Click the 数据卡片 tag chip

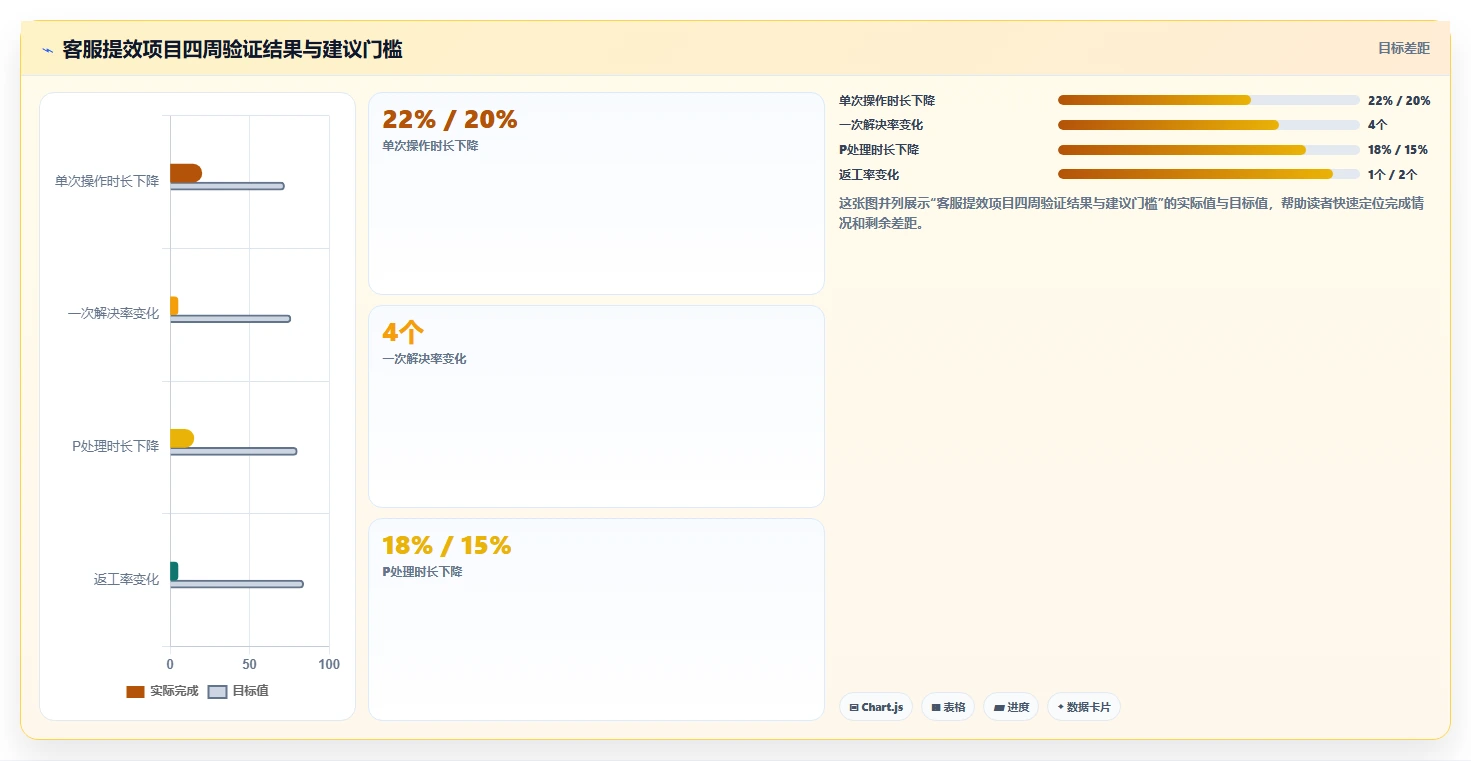coord(1084,707)
